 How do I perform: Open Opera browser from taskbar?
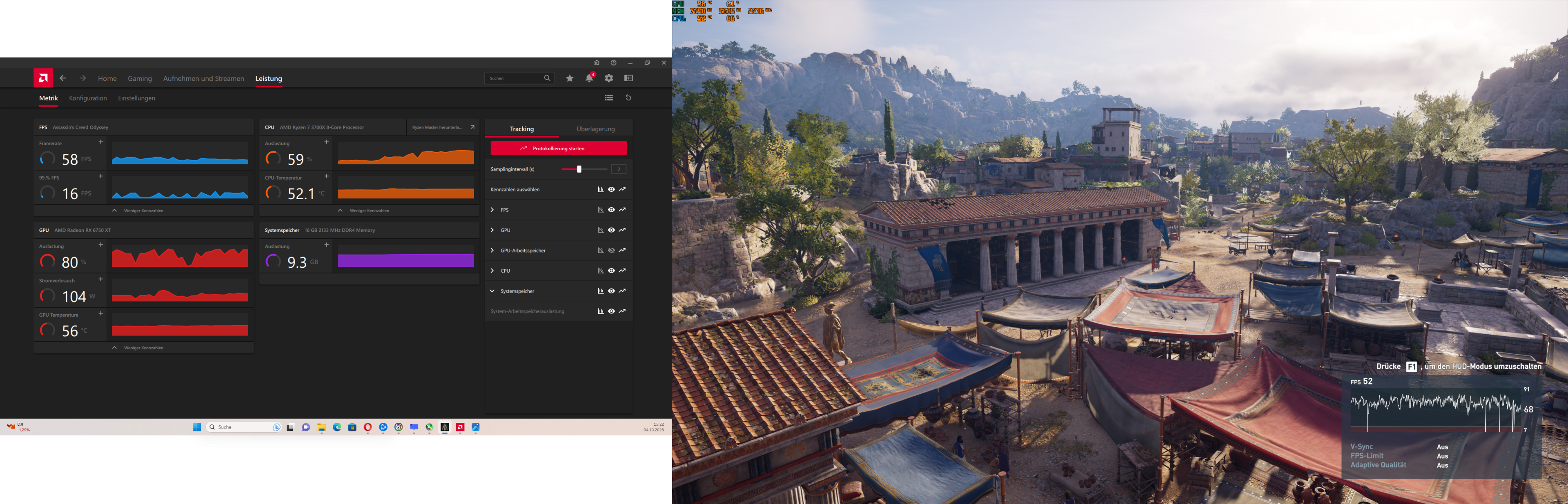click(367, 427)
